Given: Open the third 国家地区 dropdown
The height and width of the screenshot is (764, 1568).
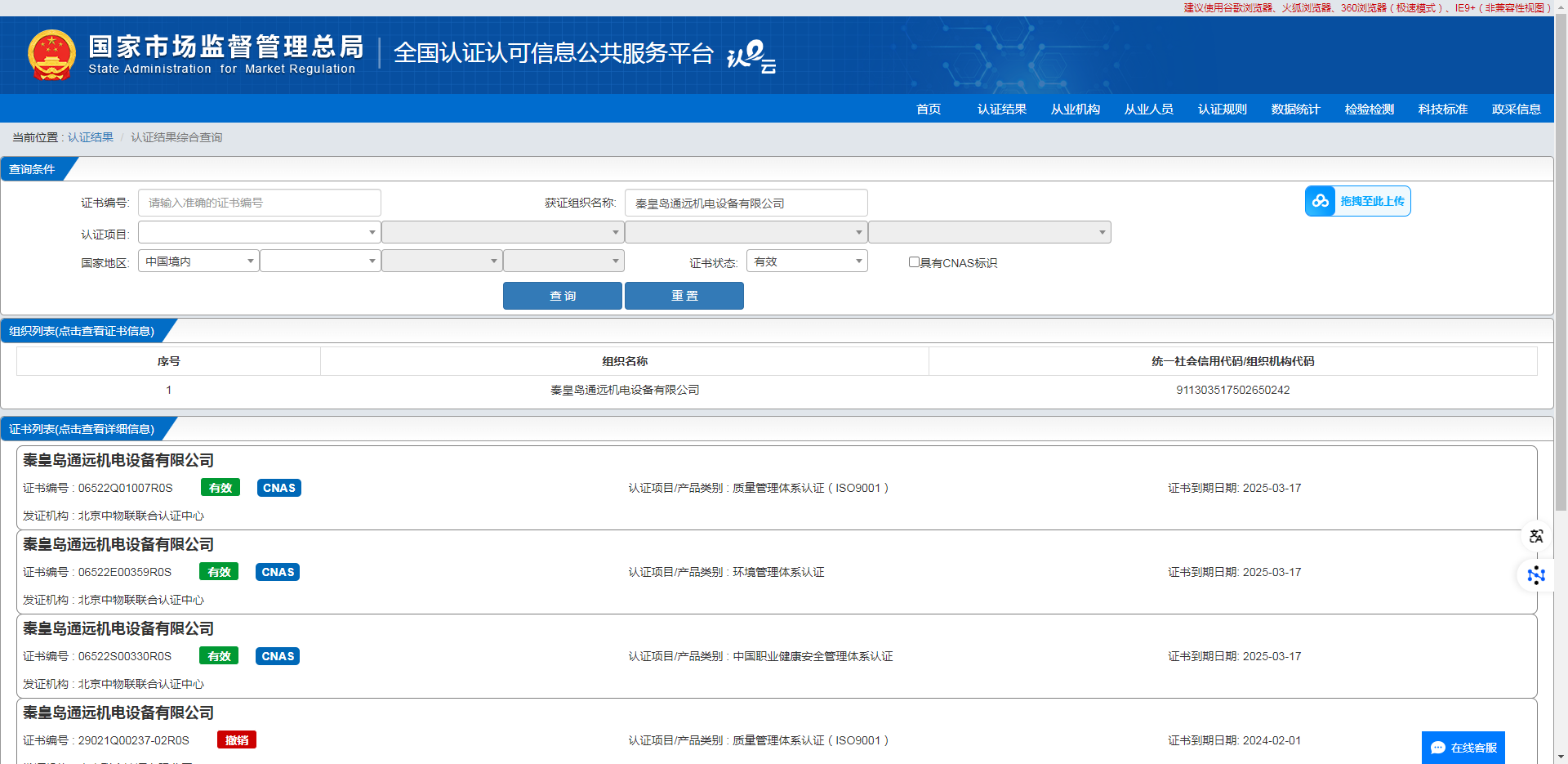Looking at the screenshot, I should 442,261.
